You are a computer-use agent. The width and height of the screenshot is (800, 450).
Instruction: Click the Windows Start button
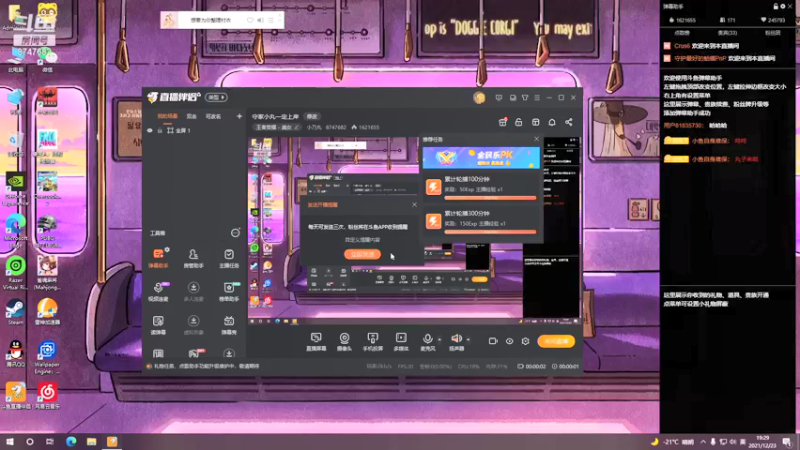[x=10, y=441]
